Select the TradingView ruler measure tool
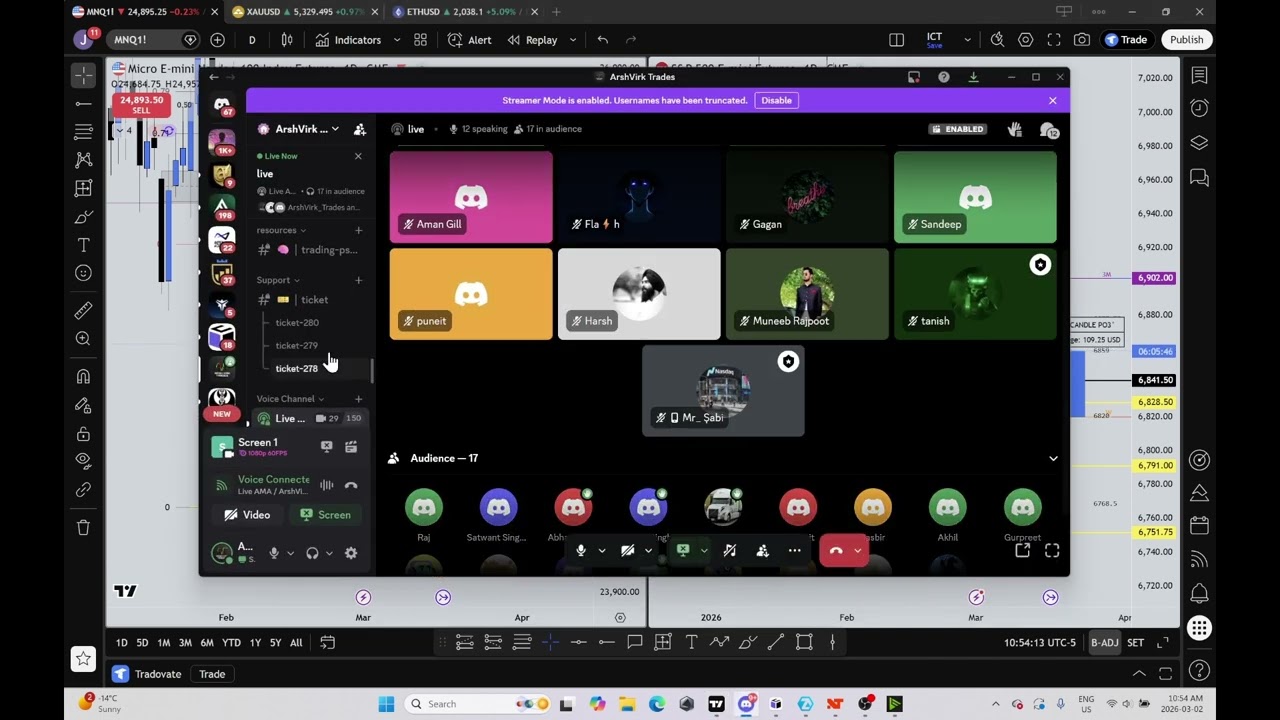 coord(83,310)
